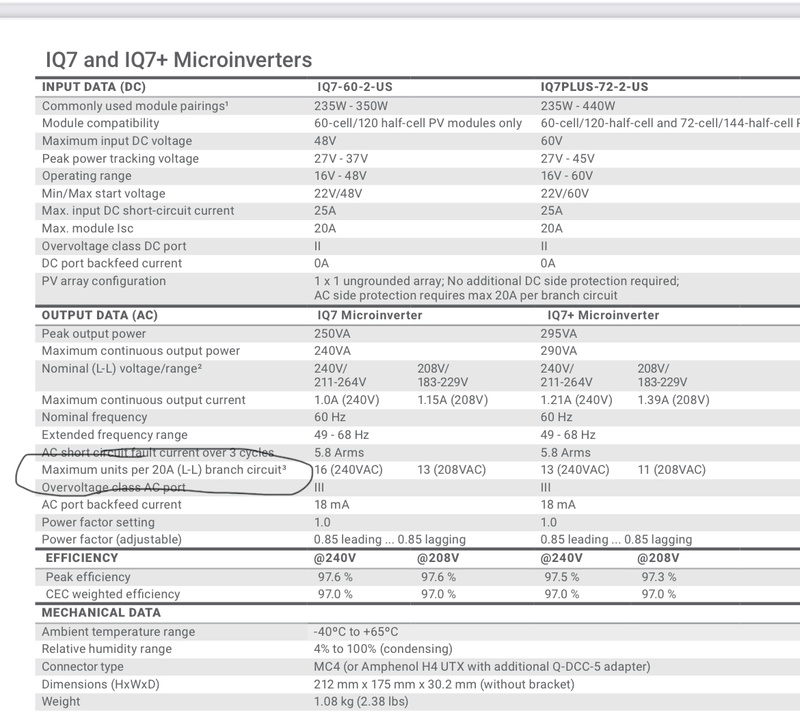Select the 'Peak efficiency' label
This screenshot has height=711, width=800.
(x=88, y=577)
